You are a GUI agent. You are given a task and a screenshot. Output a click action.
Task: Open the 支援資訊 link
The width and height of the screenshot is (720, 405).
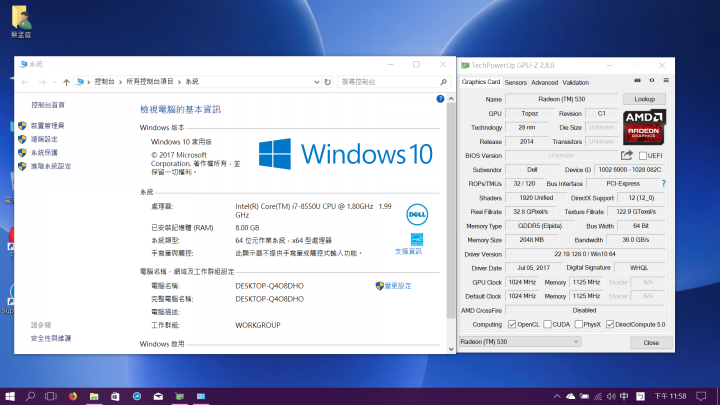click(408, 251)
